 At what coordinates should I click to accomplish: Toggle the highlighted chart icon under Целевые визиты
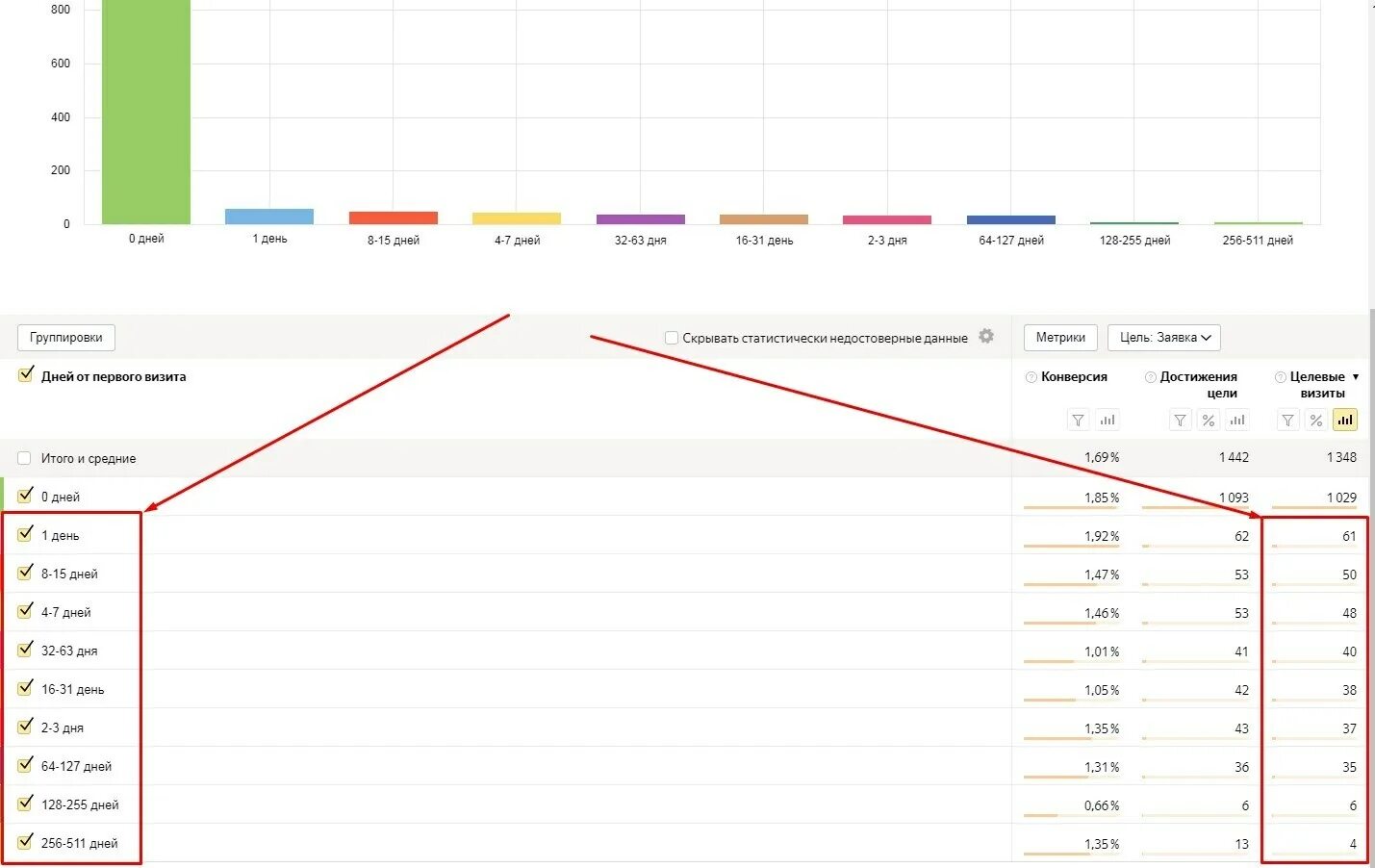coord(1345,421)
